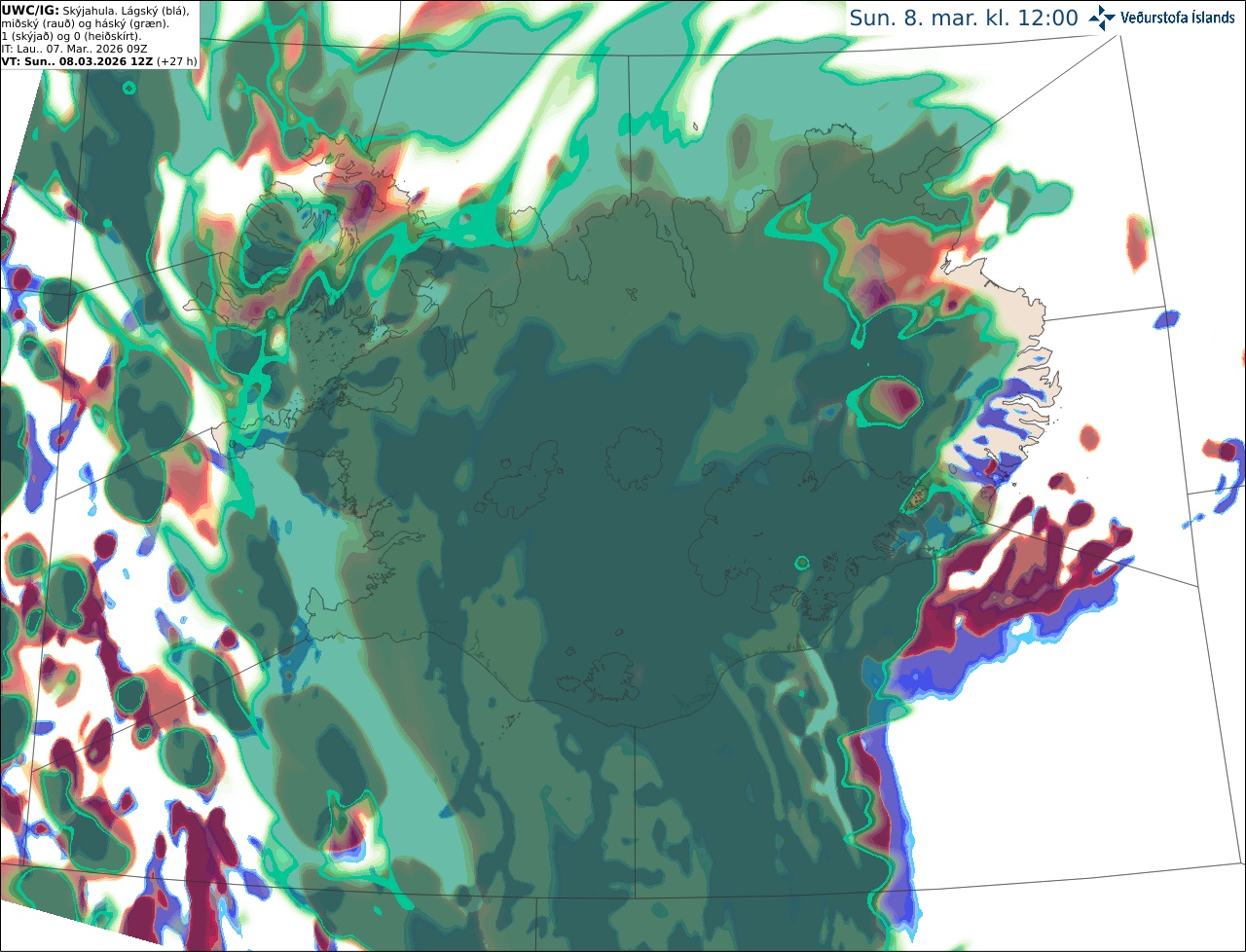Click the 'Sun. 8. mar. kl. 12:00' title
Screen dimensions: 1246x952
964,18
